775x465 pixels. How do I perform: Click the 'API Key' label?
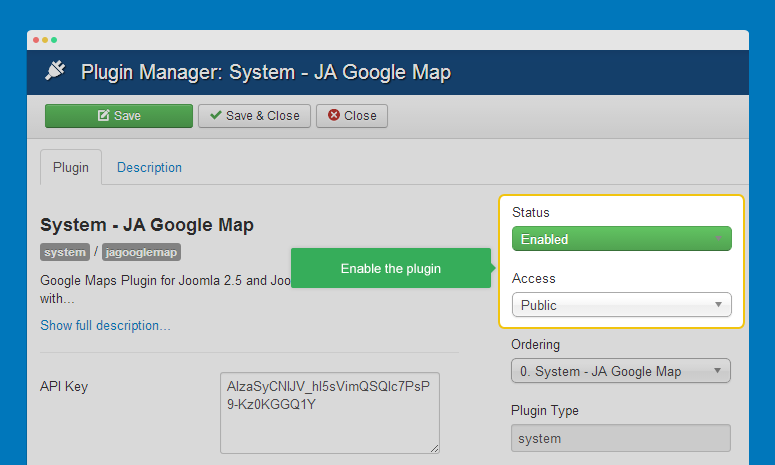[x=64, y=386]
